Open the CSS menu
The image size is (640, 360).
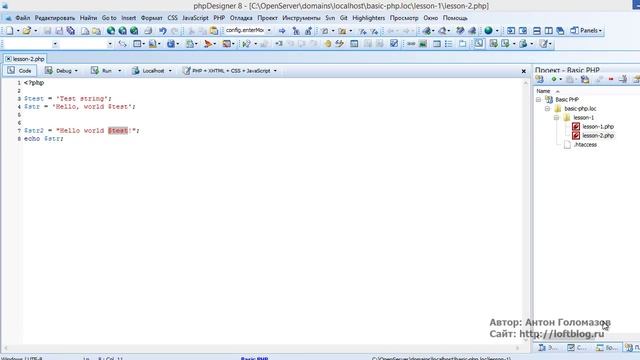(x=172, y=18)
